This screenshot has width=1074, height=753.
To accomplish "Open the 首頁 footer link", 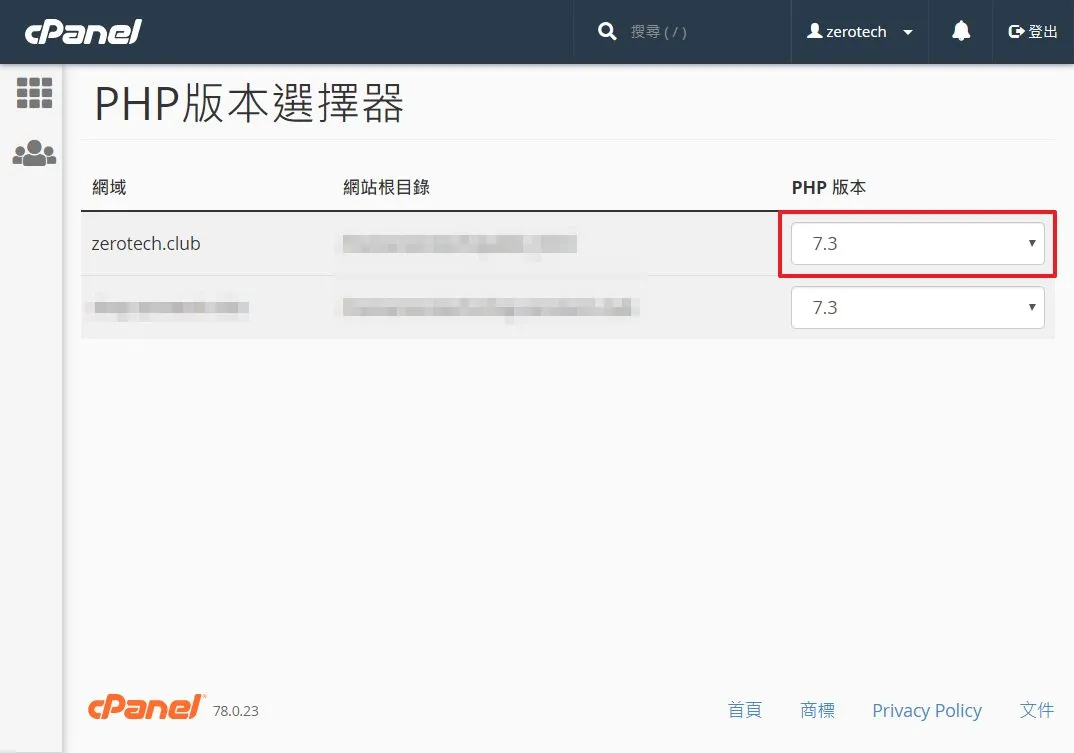I will (745, 710).
